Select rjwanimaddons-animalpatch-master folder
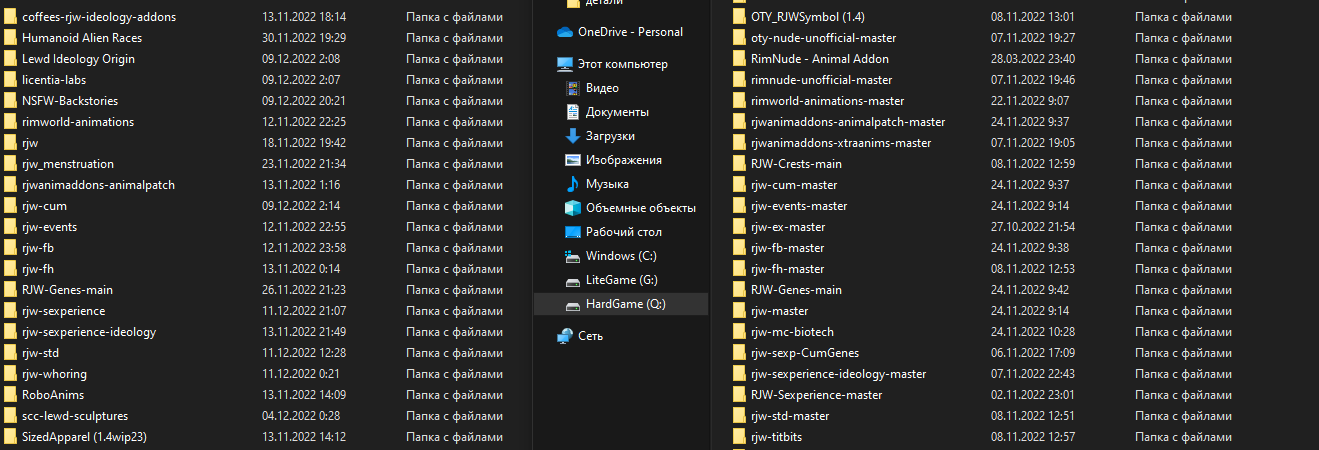1319x450 pixels. click(848, 122)
